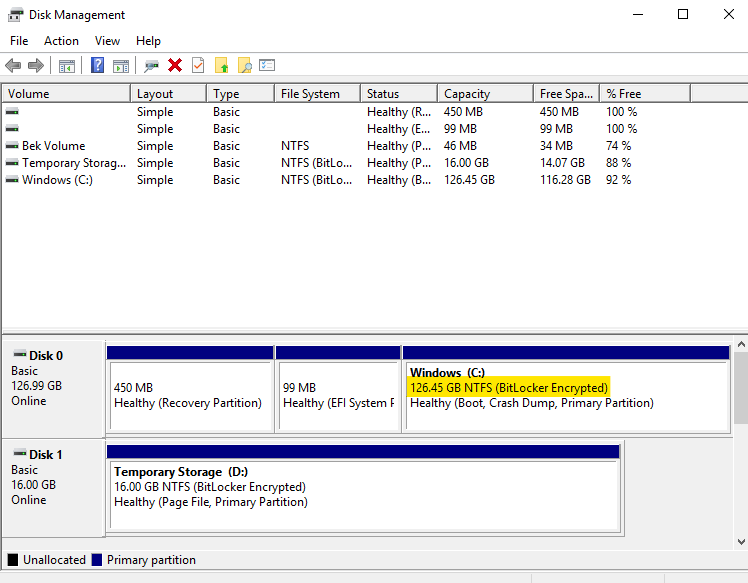The image size is (748, 583).
Task: Click Show/Hide Console Tree toolbar icon
Action: click(x=67, y=65)
